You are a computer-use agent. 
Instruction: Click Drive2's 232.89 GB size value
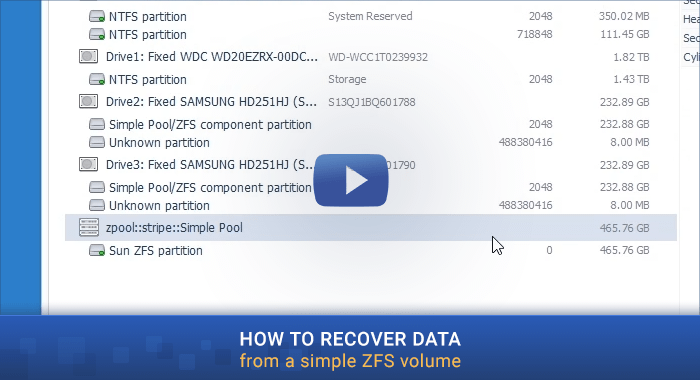coord(625,102)
